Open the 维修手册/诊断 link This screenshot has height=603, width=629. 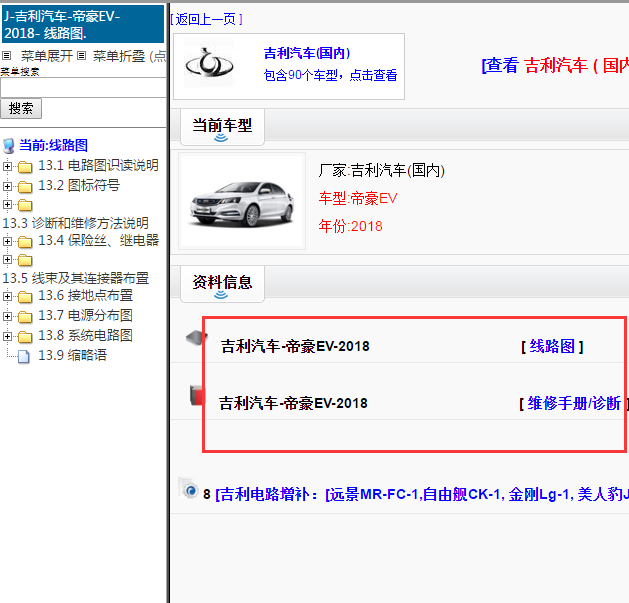(x=574, y=403)
